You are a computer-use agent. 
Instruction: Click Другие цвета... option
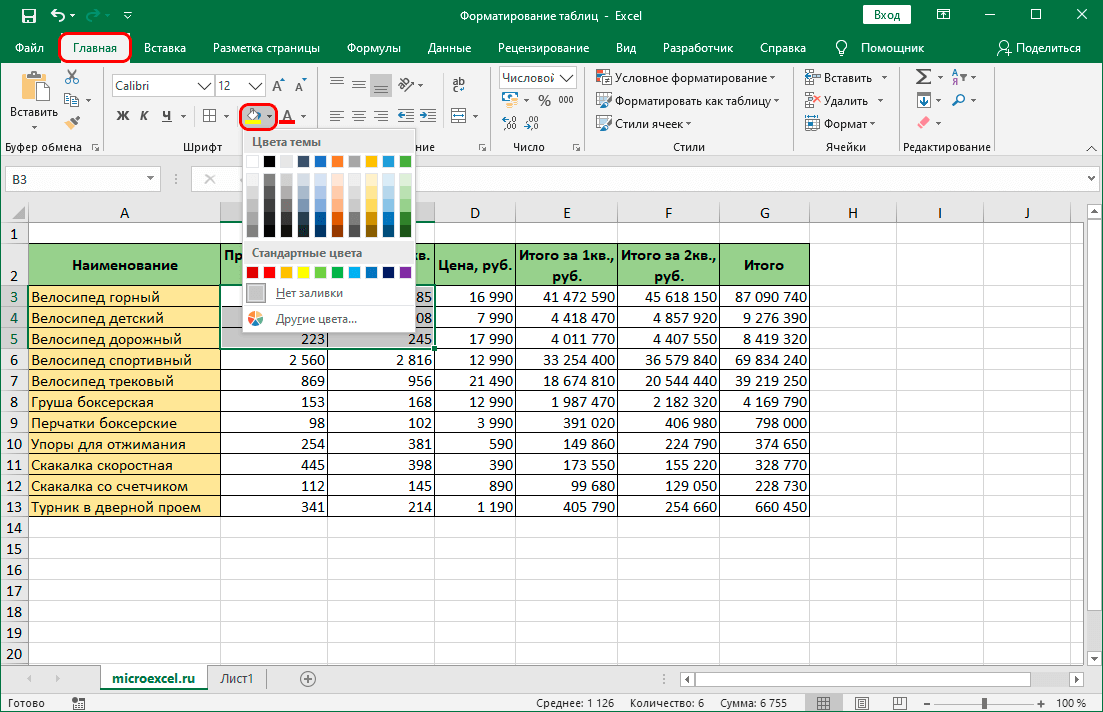pyautogui.click(x=316, y=319)
